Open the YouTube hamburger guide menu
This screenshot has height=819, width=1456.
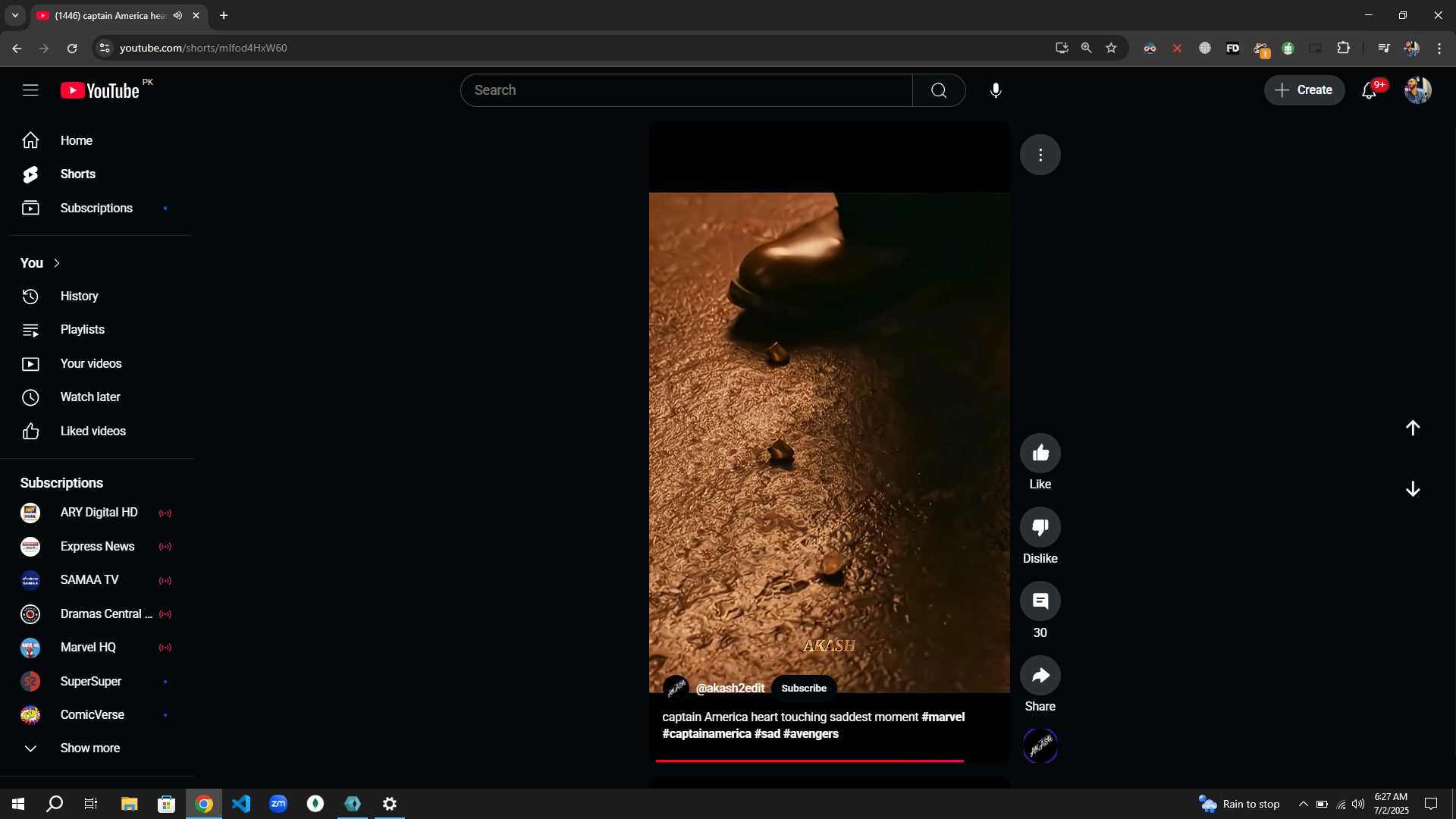coord(30,90)
